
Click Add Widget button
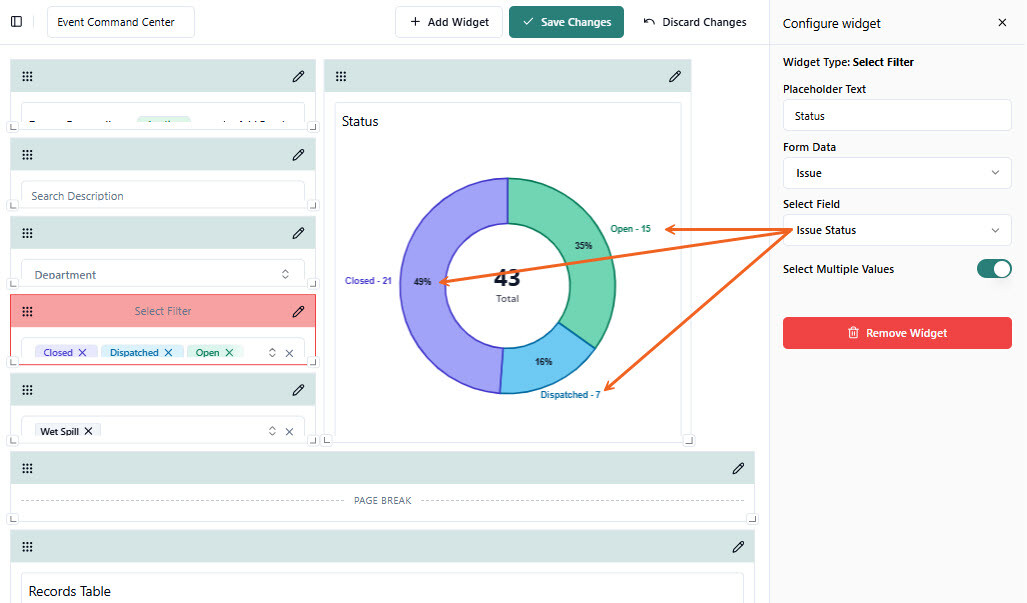449,22
